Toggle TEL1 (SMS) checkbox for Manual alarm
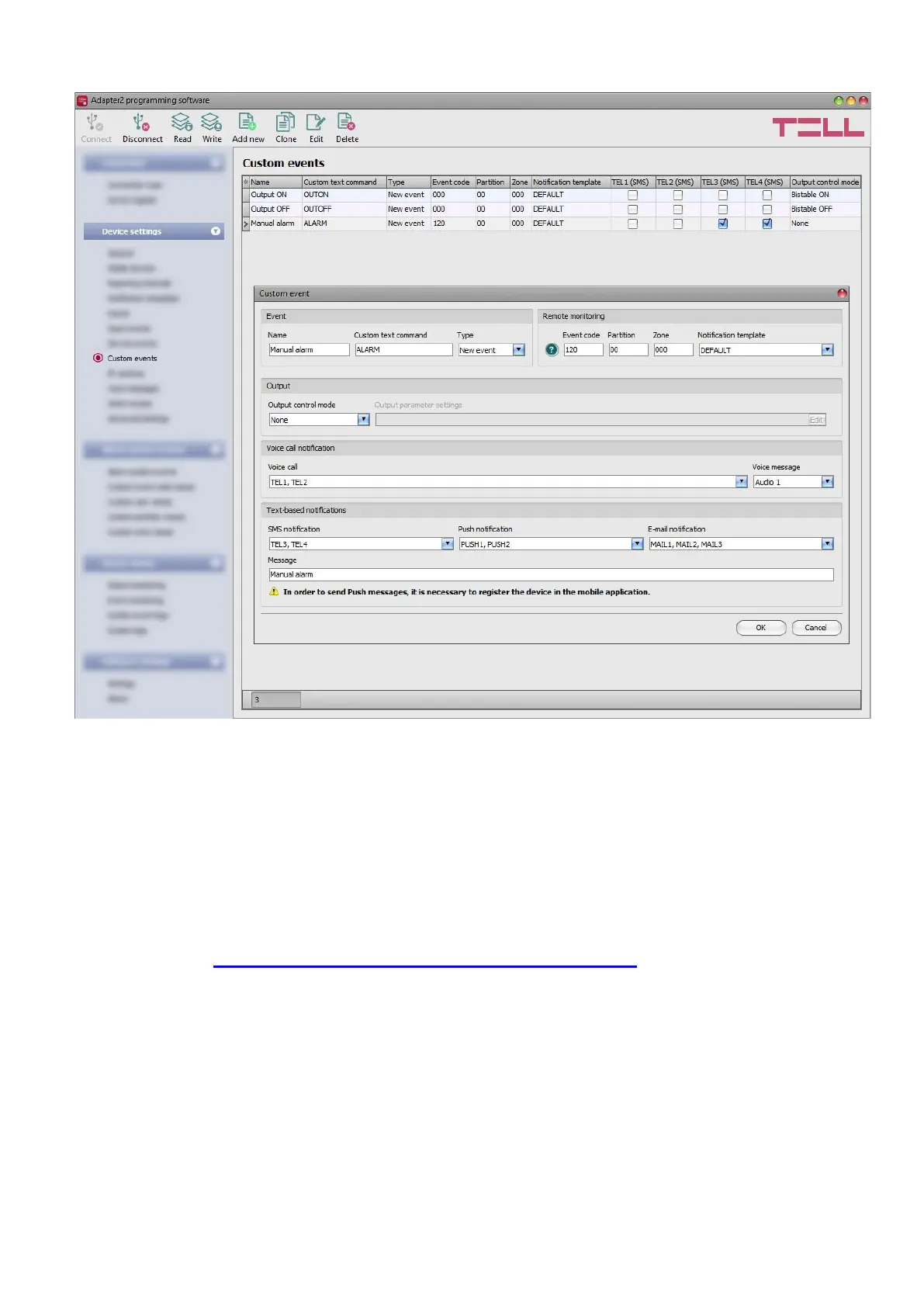Image resolution: width=924 pixels, height=1307 pixels. tap(633, 224)
